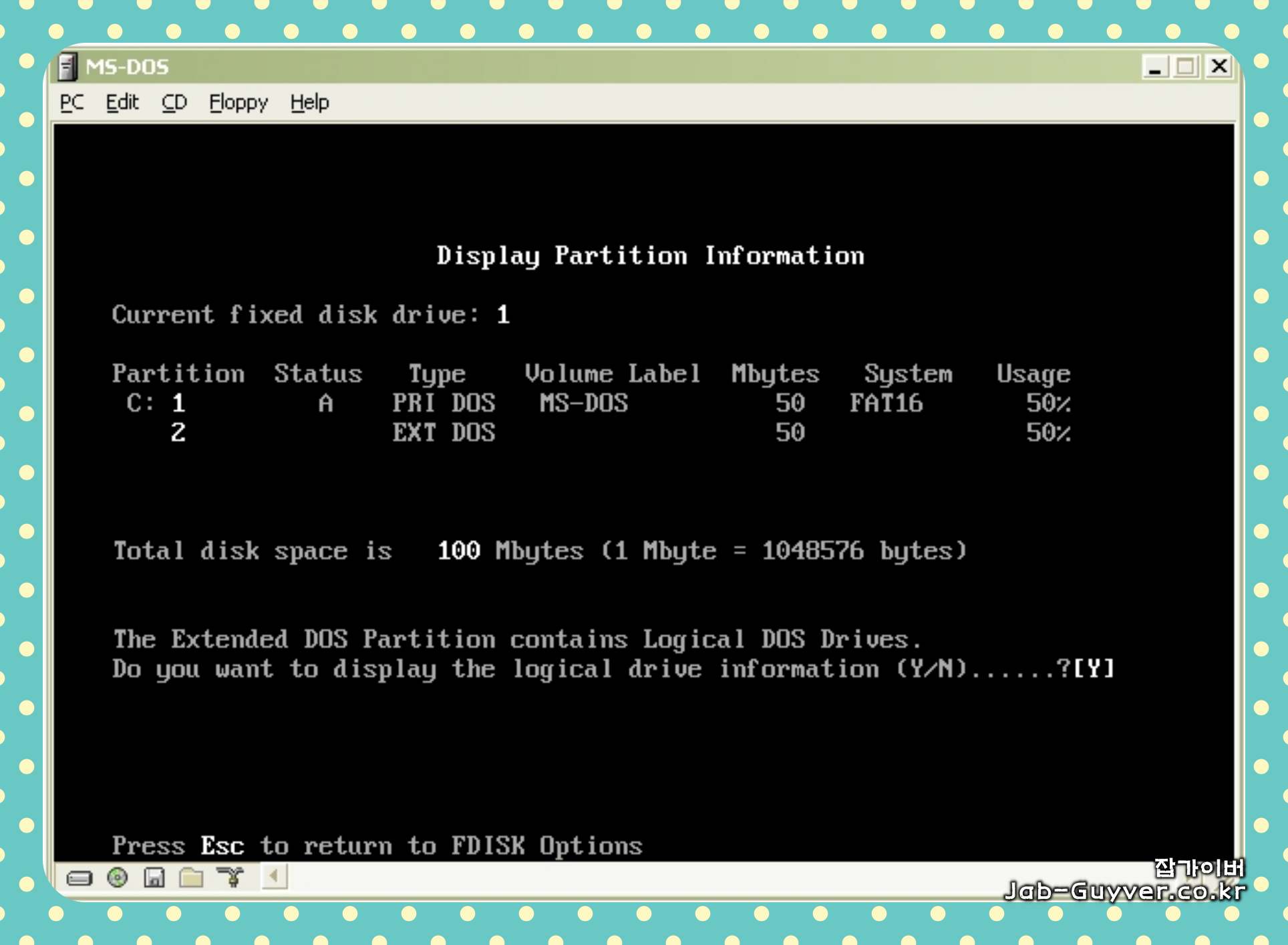
Task: Click the MS-DOS window title text
Action: click(x=127, y=67)
